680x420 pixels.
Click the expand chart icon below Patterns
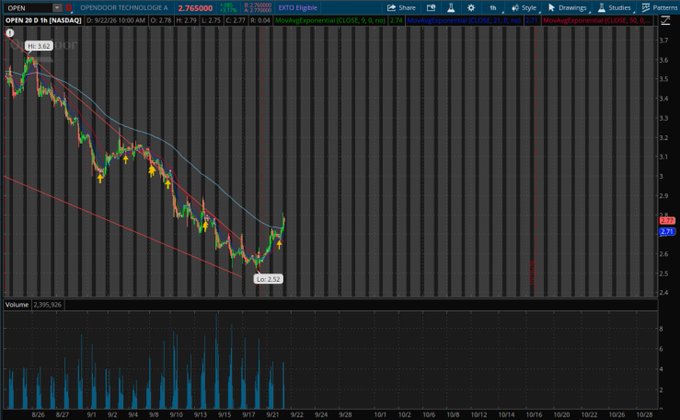665,20
